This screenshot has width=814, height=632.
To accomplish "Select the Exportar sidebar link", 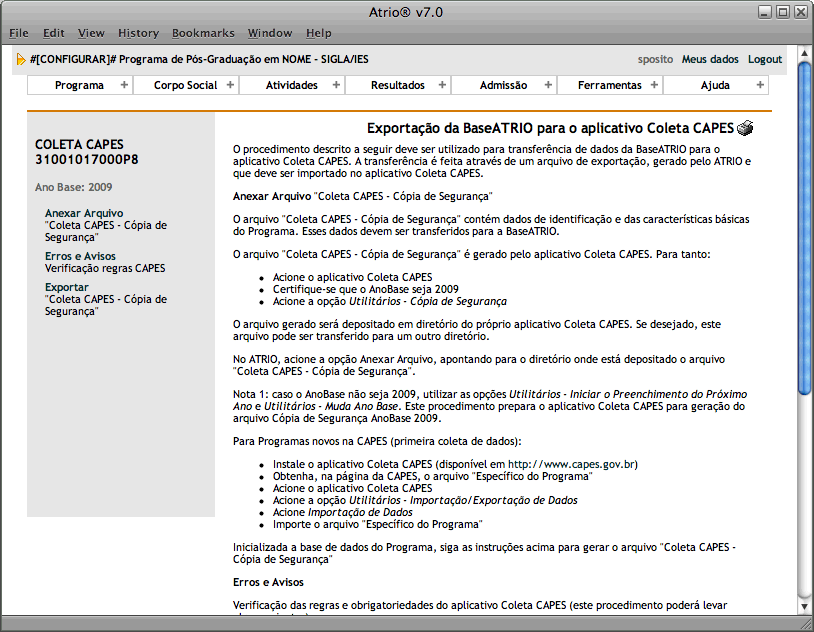I will point(67,288).
